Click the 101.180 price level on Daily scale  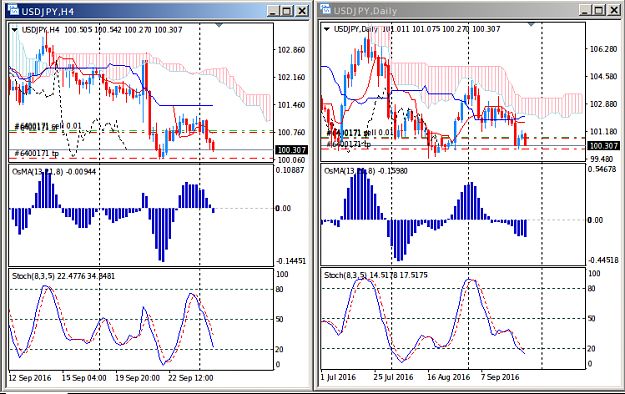coord(603,132)
